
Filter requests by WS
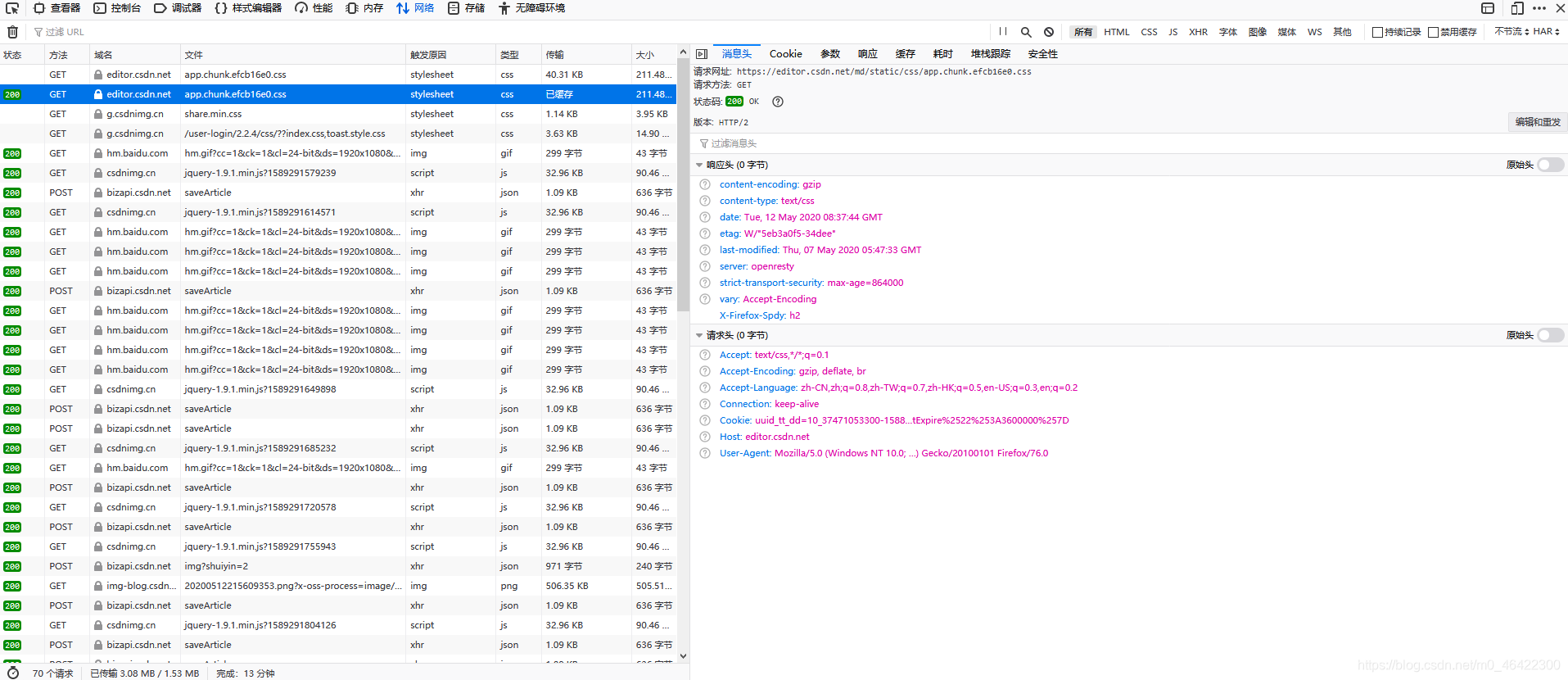[x=1314, y=32]
